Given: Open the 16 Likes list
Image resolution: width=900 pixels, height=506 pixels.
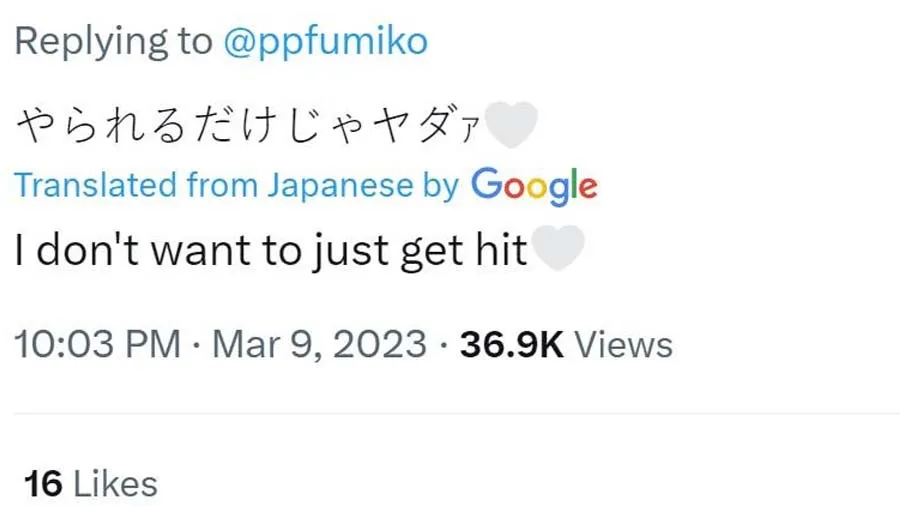Looking at the screenshot, I should click(91, 484).
